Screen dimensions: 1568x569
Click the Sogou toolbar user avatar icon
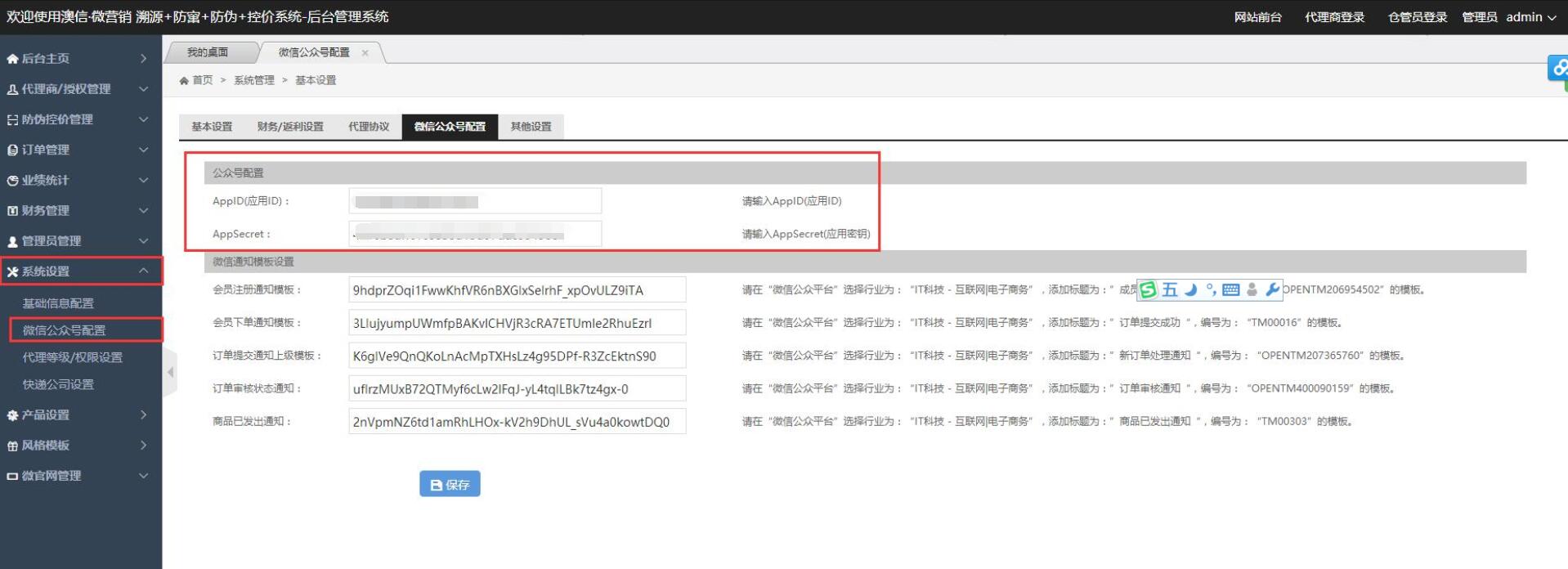(1252, 289)
